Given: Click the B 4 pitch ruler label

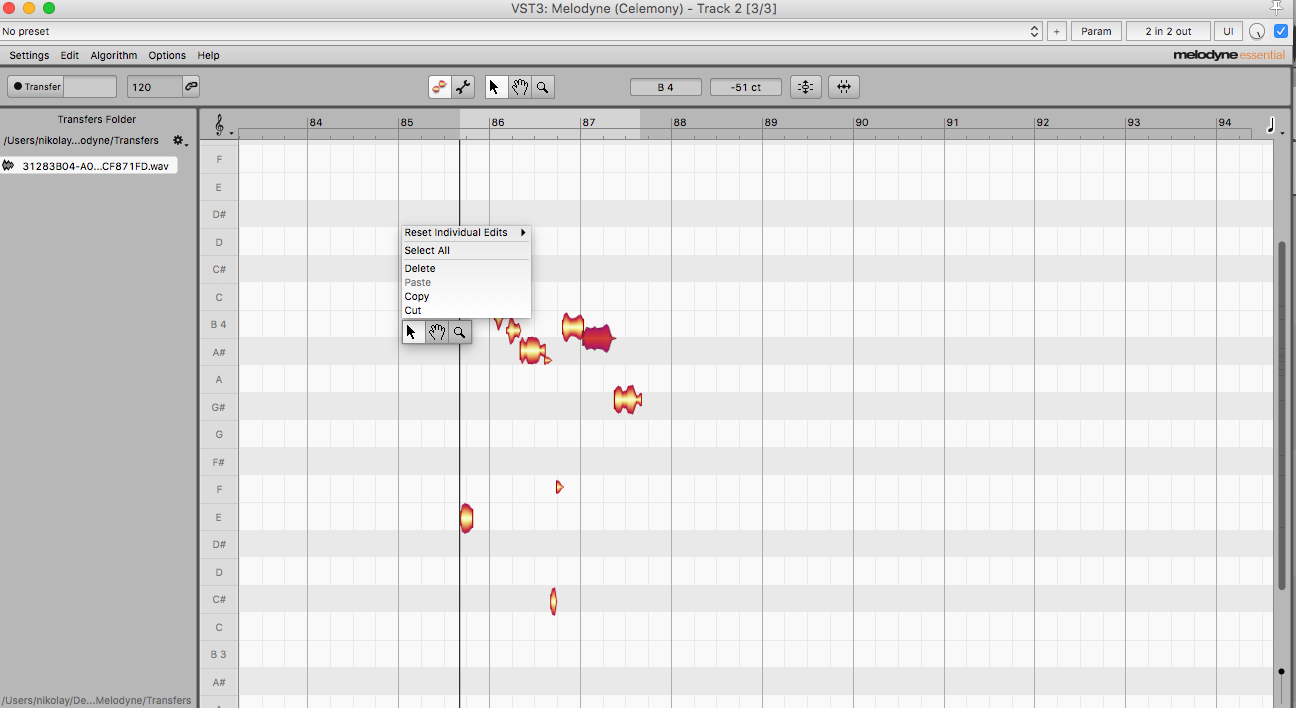Looking at the screenshot, I should tap(218, 325).
